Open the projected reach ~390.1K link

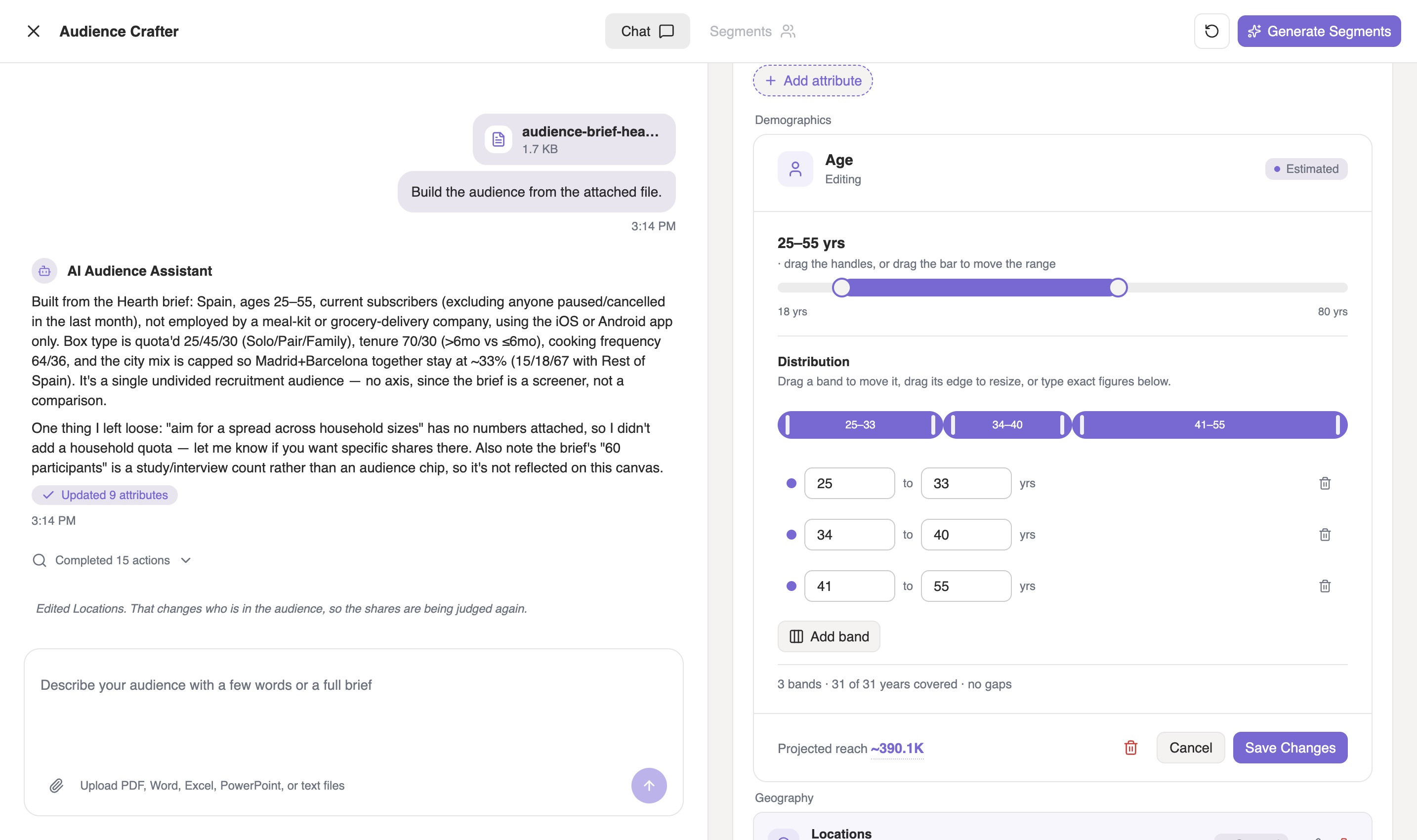coord(897,748)
